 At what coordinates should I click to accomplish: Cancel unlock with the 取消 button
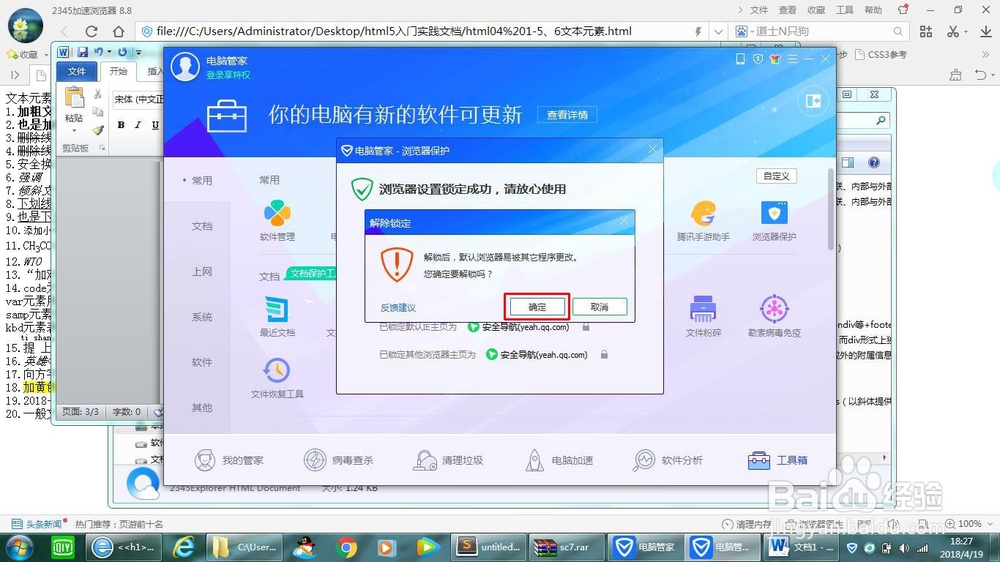(599, 307)
